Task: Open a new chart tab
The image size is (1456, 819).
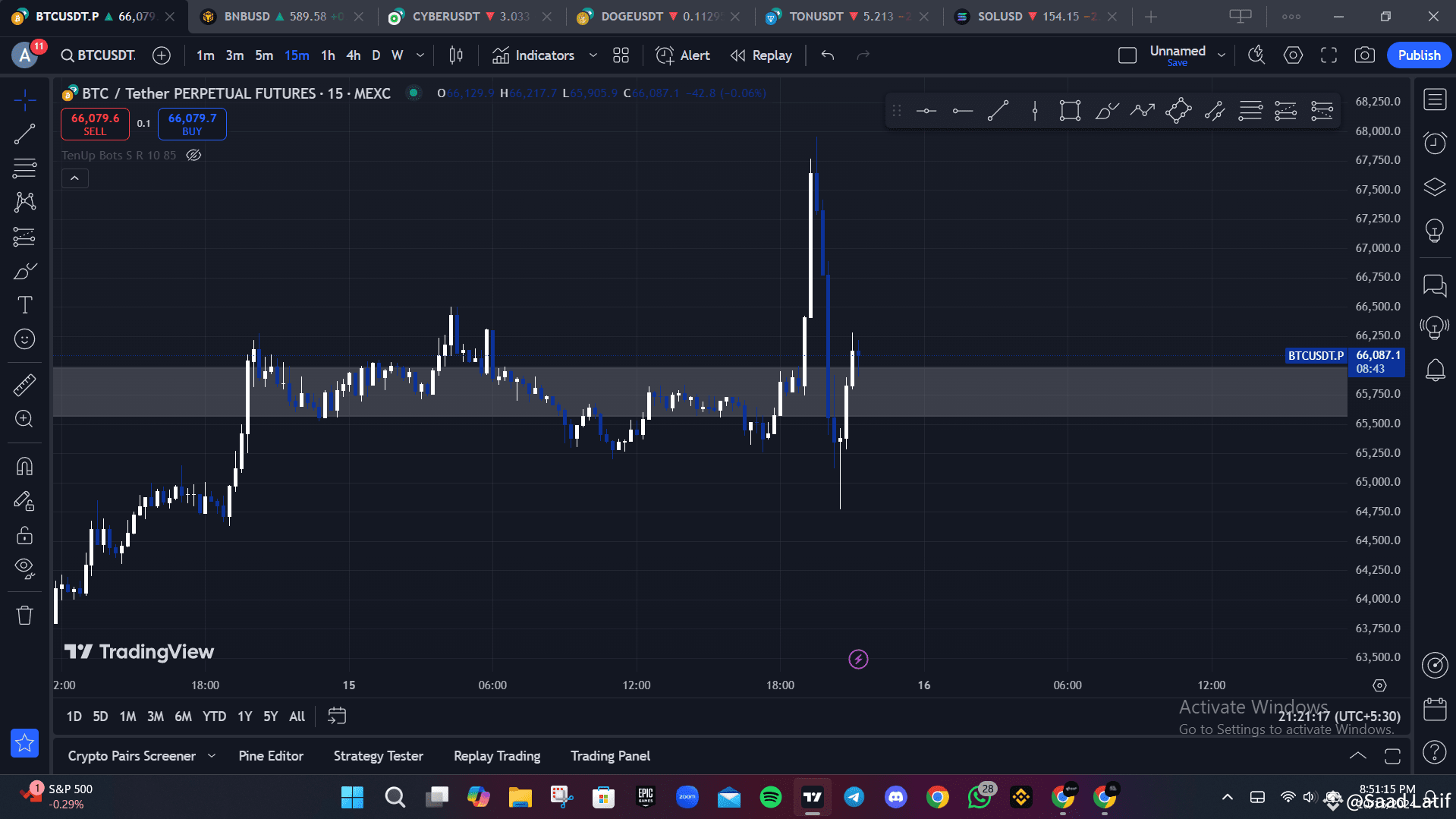Action: point(1151,17)
